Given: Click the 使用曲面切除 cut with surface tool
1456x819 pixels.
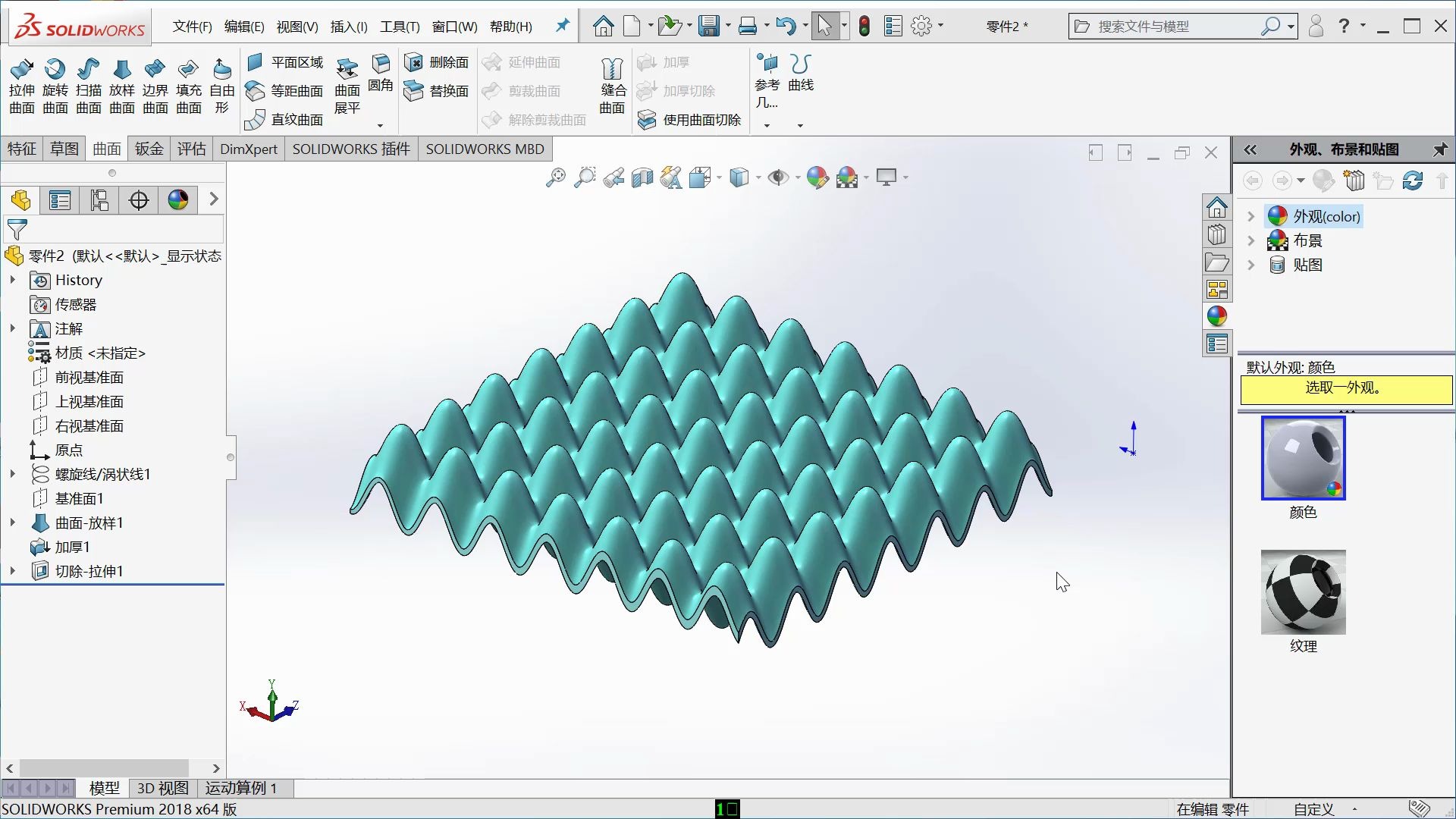Looking at the screenshot, I should click(689, 120).
